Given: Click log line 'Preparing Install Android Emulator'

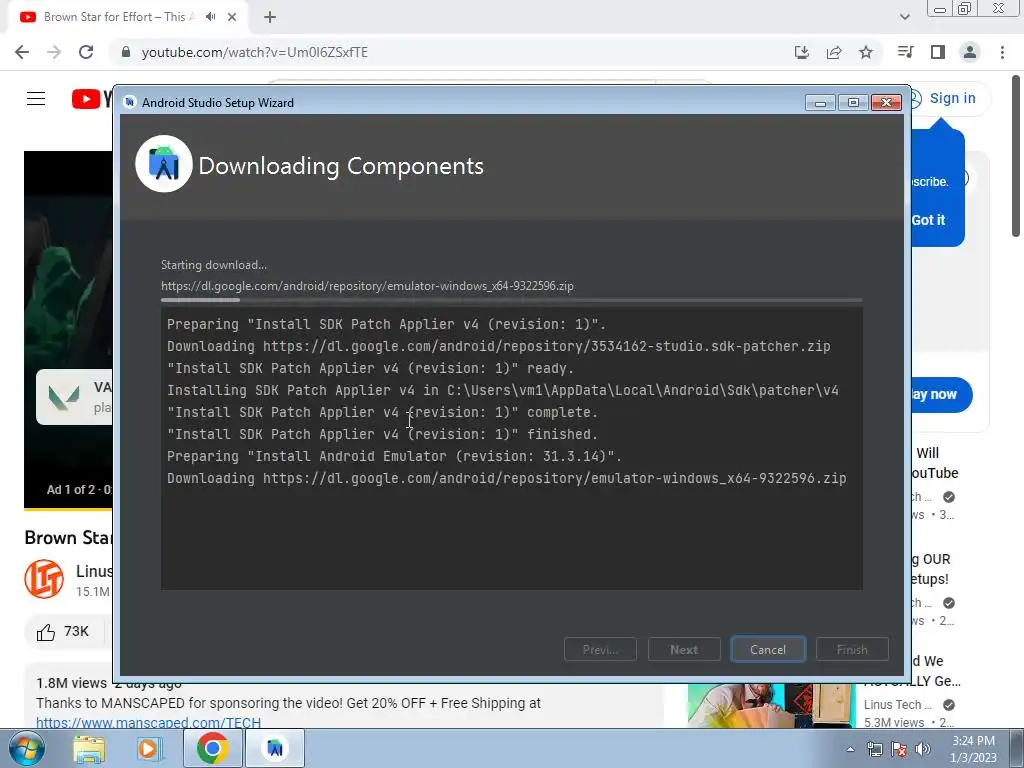Looking at the screenshot, I should tap(394, 456).
